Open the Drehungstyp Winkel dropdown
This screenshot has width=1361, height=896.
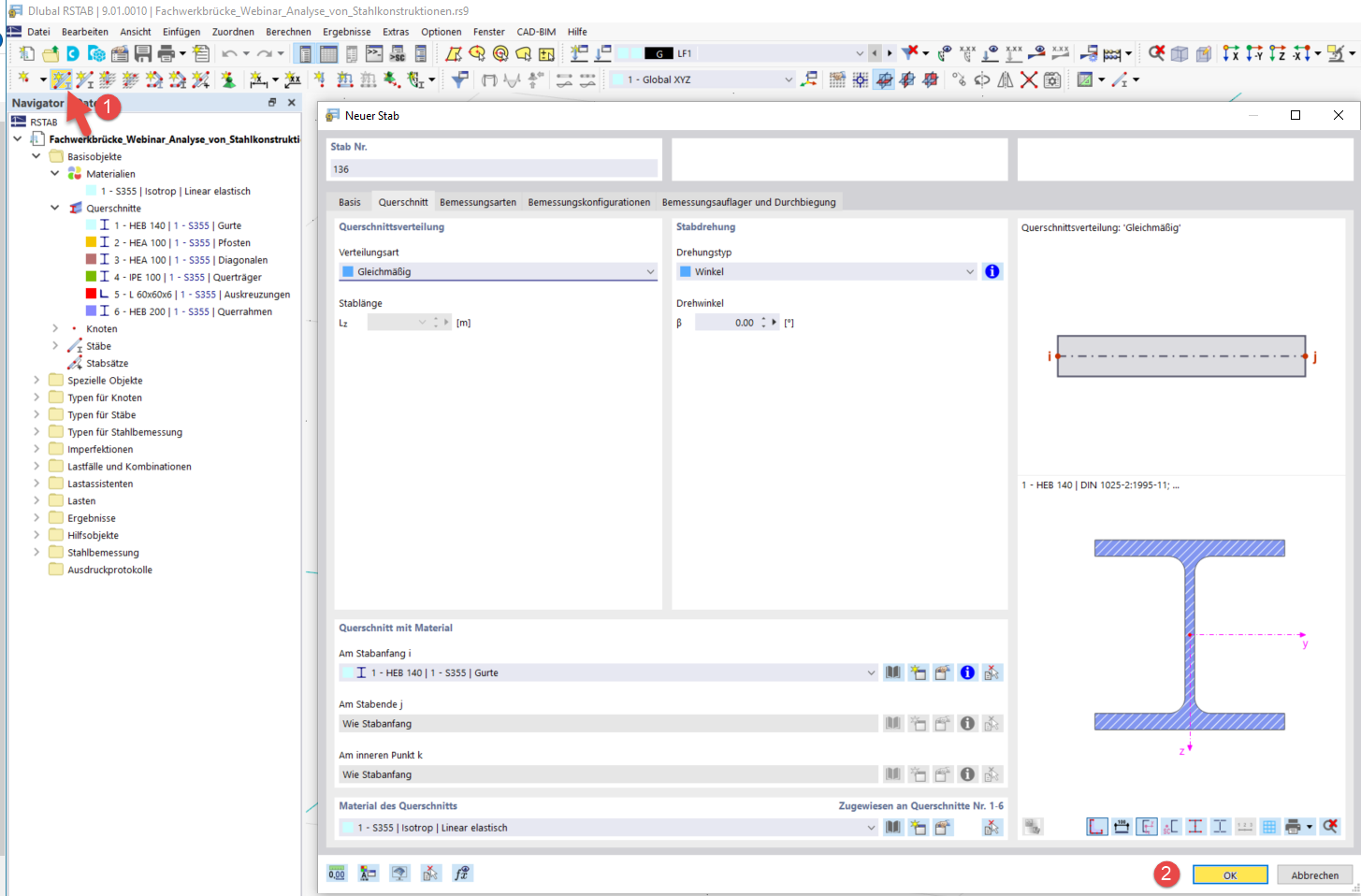(827, 271)
